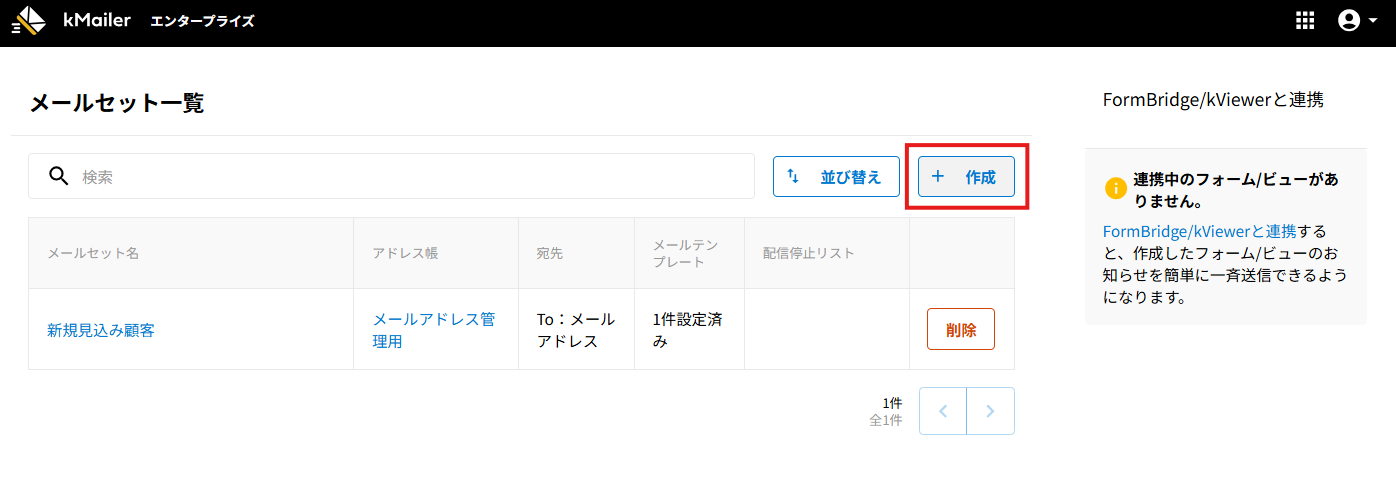Image resolution: width=1396 pixels, height=504 pixels.
Task: Open the 新規見込み顧客 mail set
Action: [x=101, y=330]
